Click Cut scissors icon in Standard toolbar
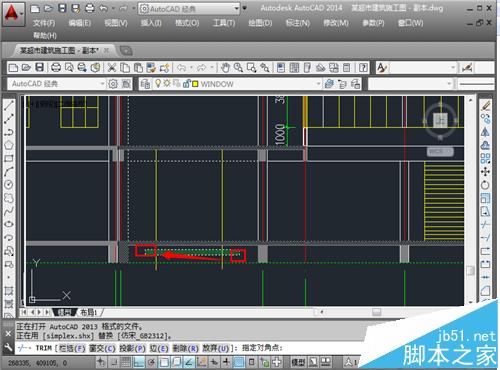The height and width of the screenshot is (370, 500). click(x=112, y=68)
